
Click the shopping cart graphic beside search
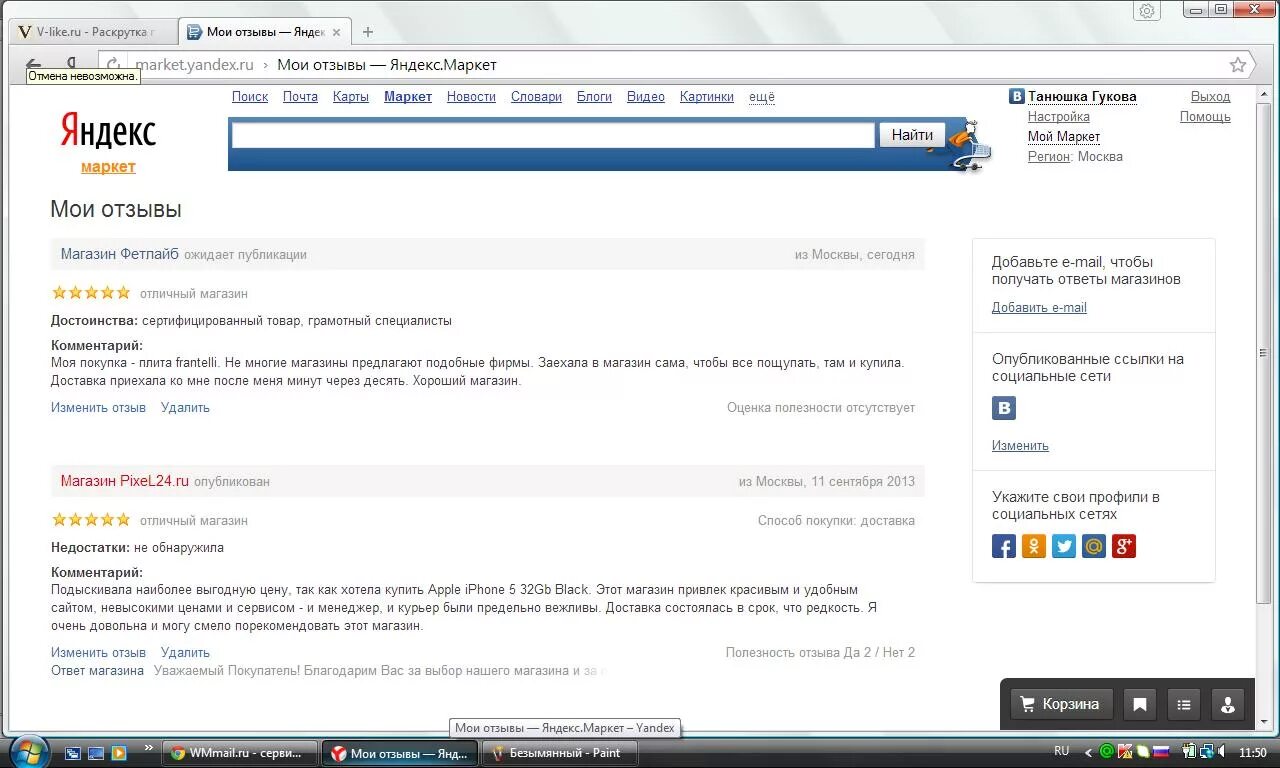point(970,146)
